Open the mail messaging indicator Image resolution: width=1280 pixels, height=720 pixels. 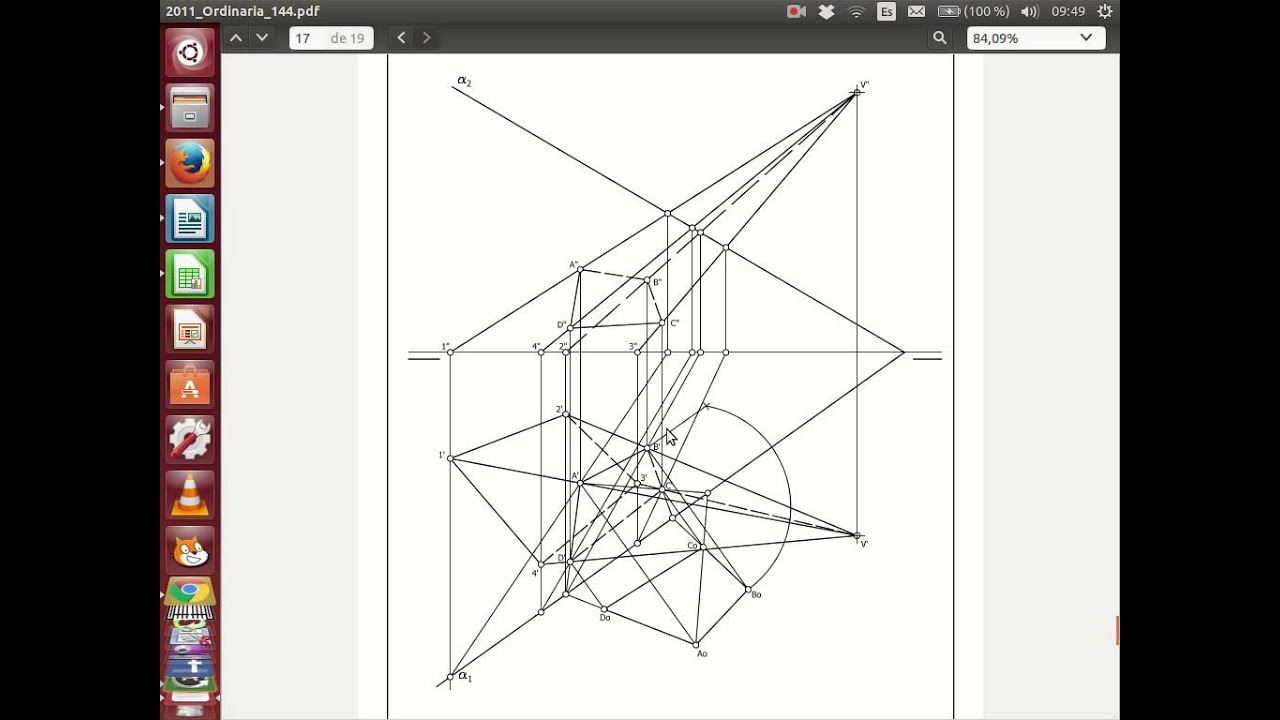pyautogui.click(x=916, y=11)
